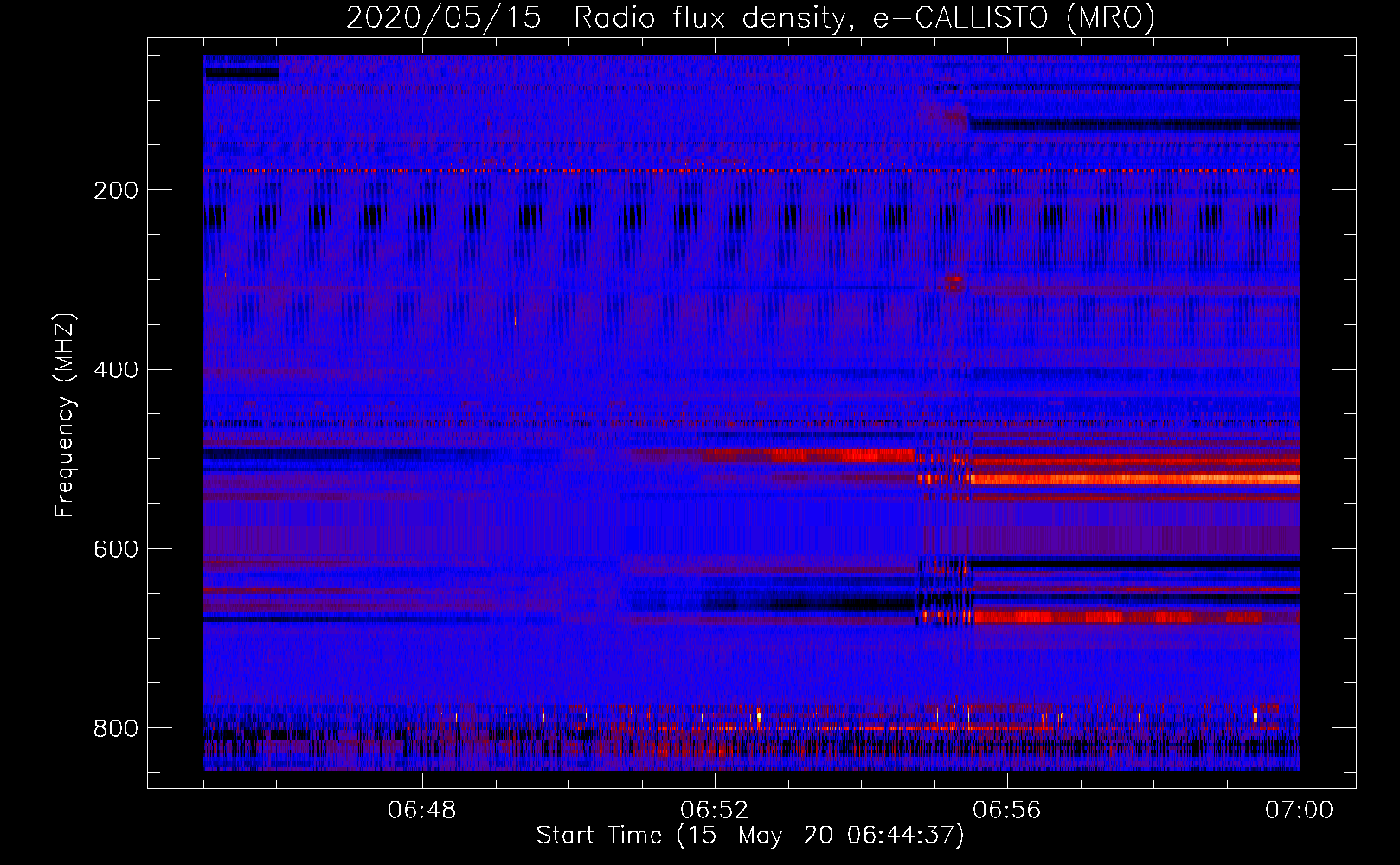This screenshot has width=1400, height=865.
Task: Click the 07:00 time tick label
Action: 1300,811
